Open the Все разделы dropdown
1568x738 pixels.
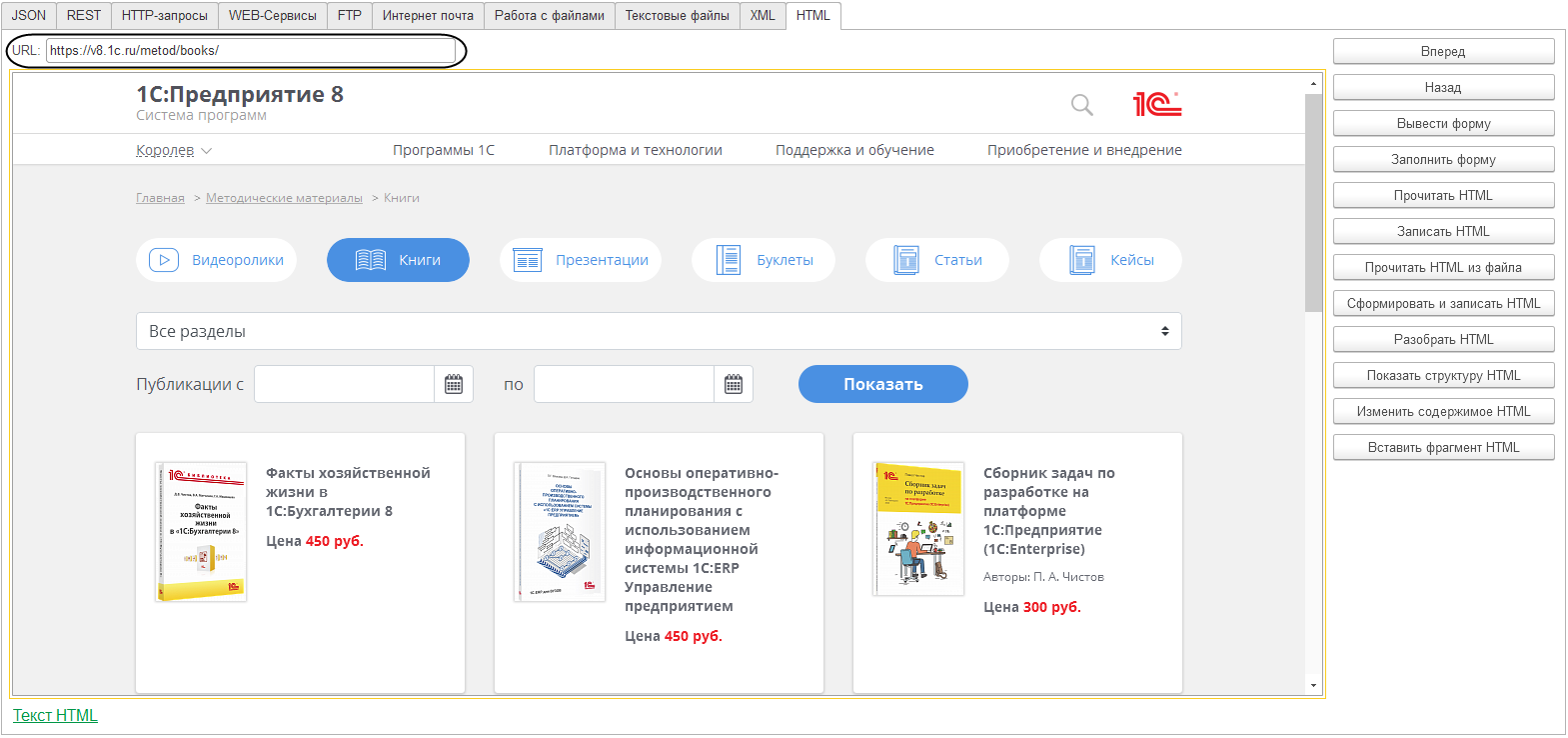pos(659,331)
